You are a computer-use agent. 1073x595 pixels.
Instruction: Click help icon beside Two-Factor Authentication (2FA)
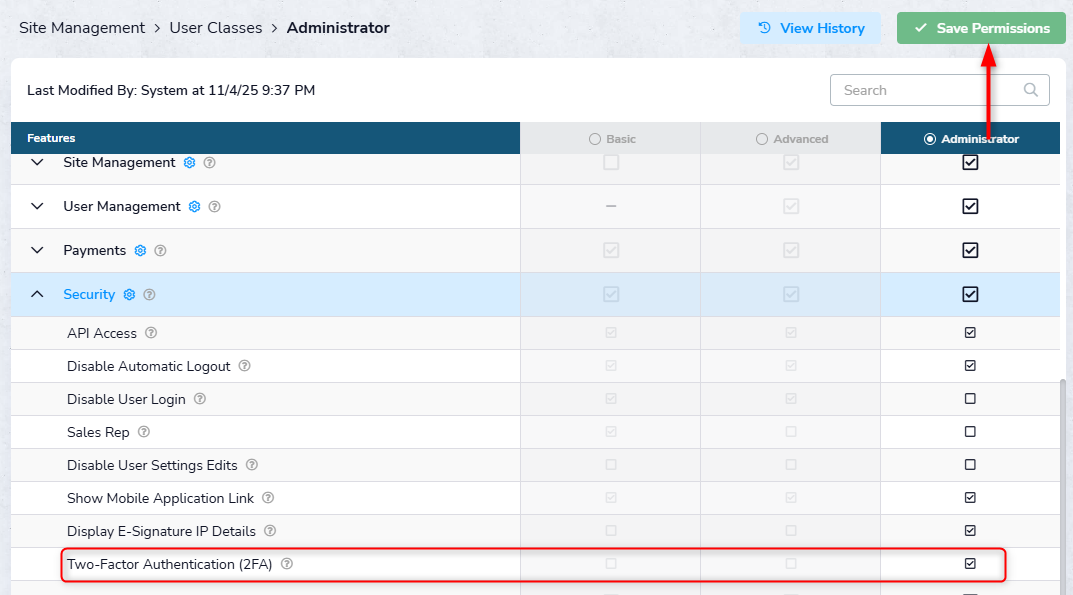287,564
